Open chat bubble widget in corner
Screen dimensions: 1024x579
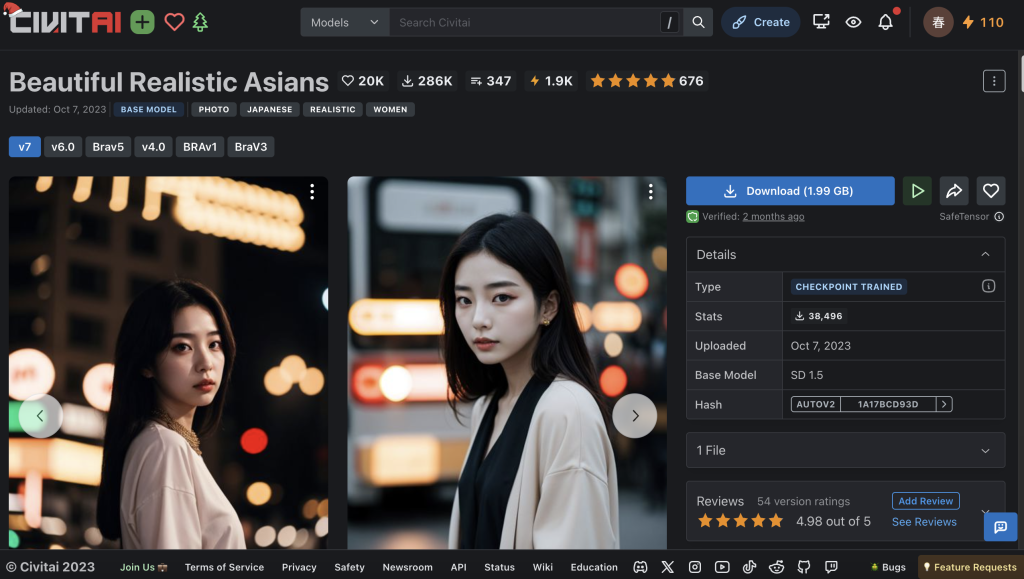coord(1000,527)
